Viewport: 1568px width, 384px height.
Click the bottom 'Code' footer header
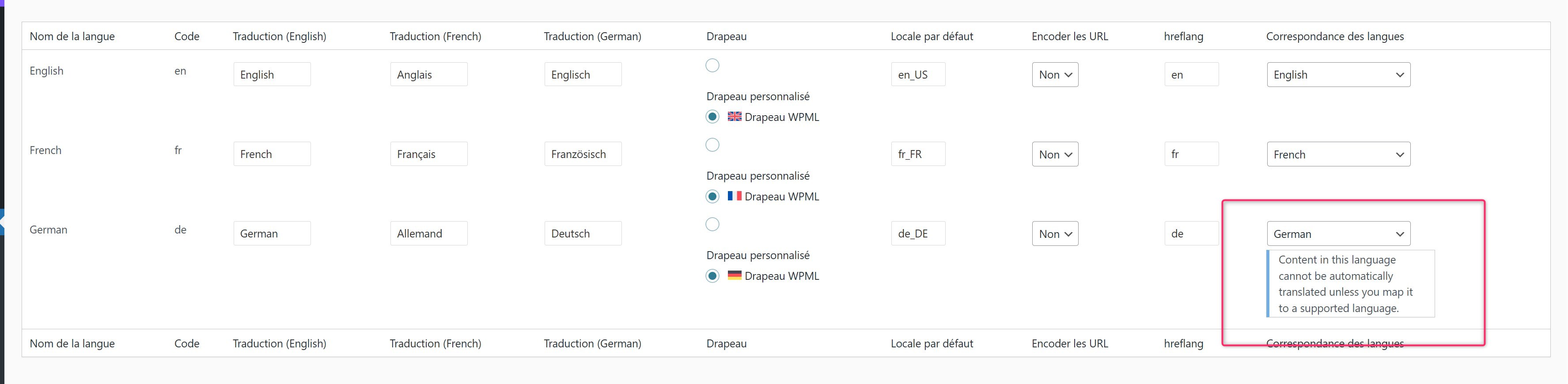tap(186, 343)
